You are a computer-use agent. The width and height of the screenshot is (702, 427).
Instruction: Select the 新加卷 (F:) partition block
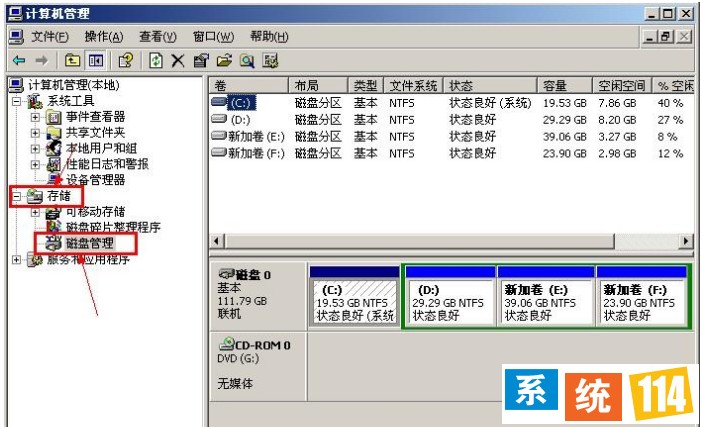[x=642, y=297]
